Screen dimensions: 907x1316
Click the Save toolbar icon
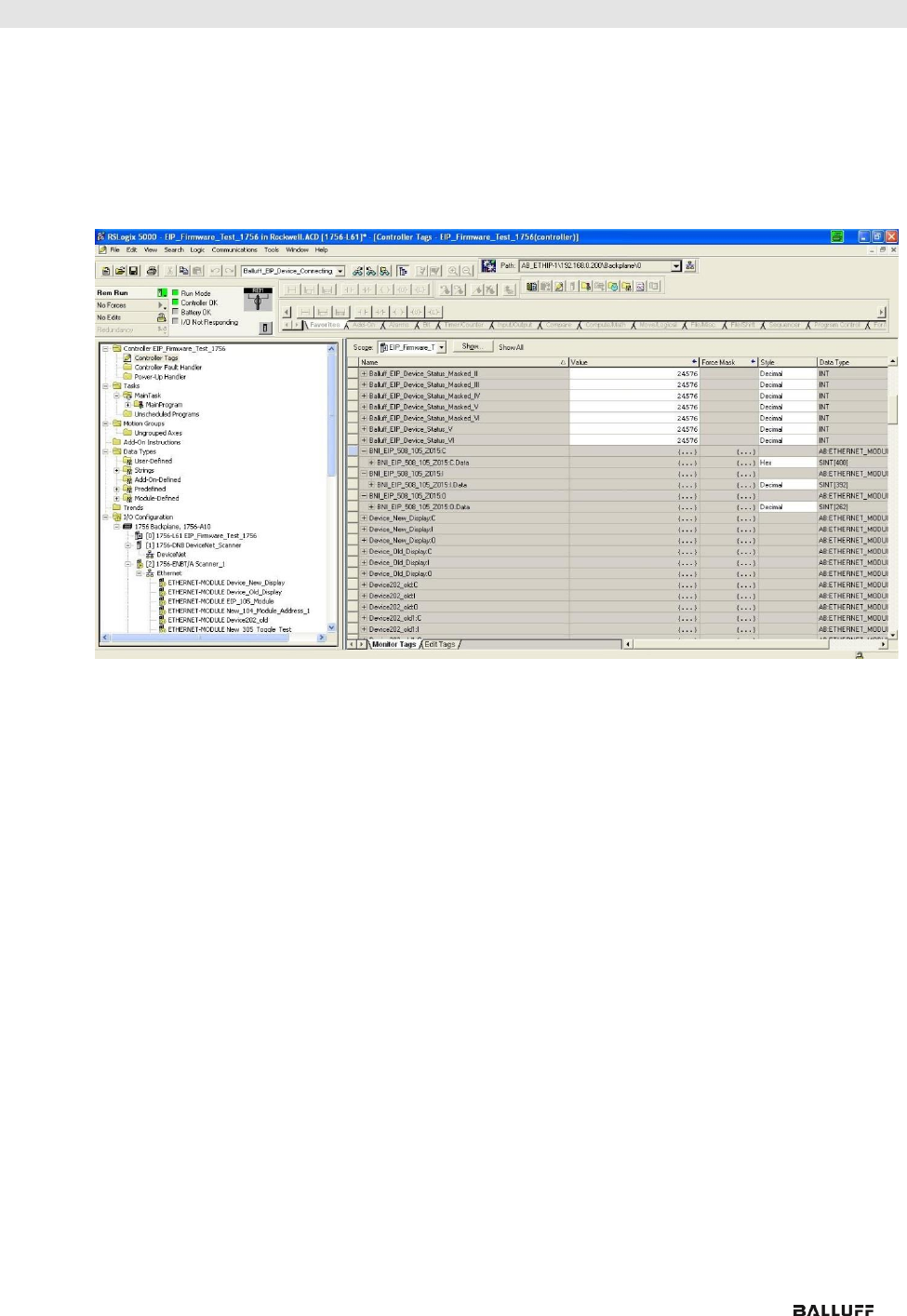[x=134, y=271]
